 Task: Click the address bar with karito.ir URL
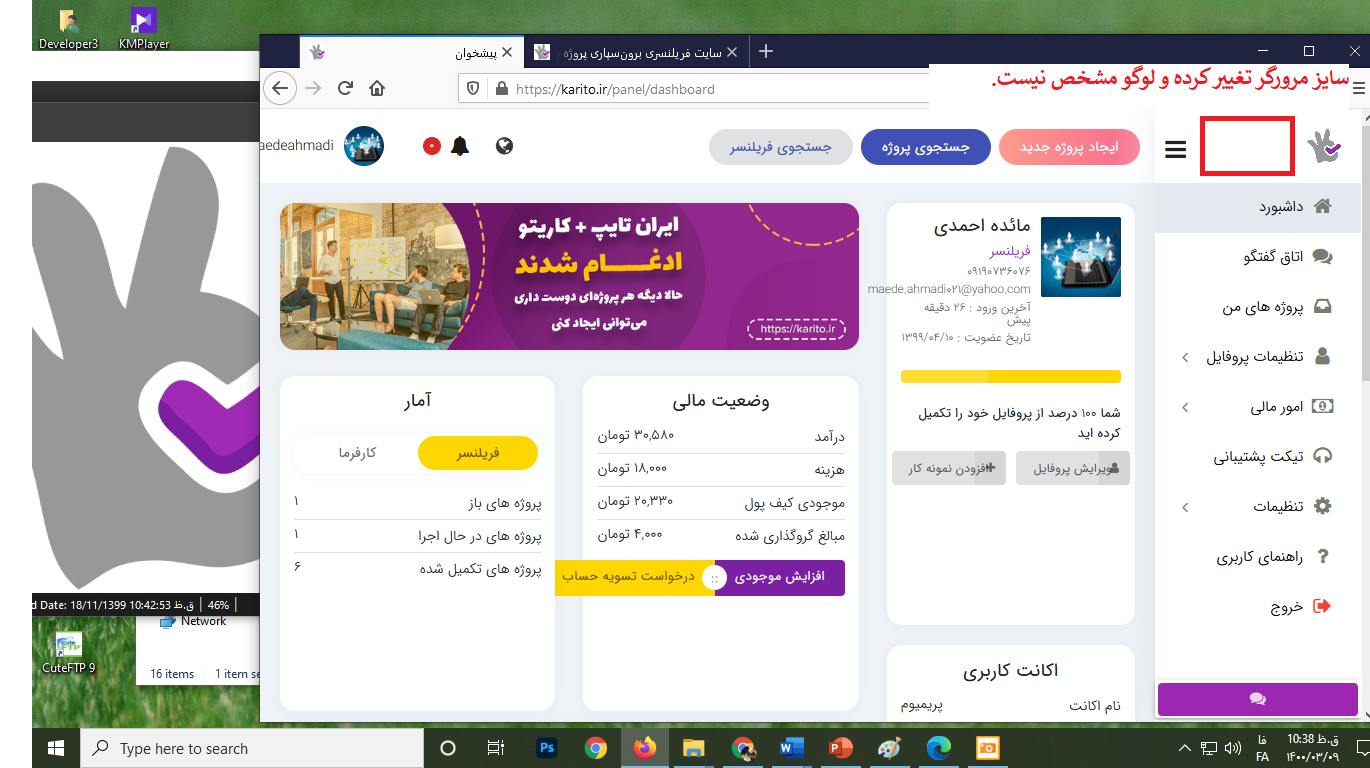pos(693,89)
